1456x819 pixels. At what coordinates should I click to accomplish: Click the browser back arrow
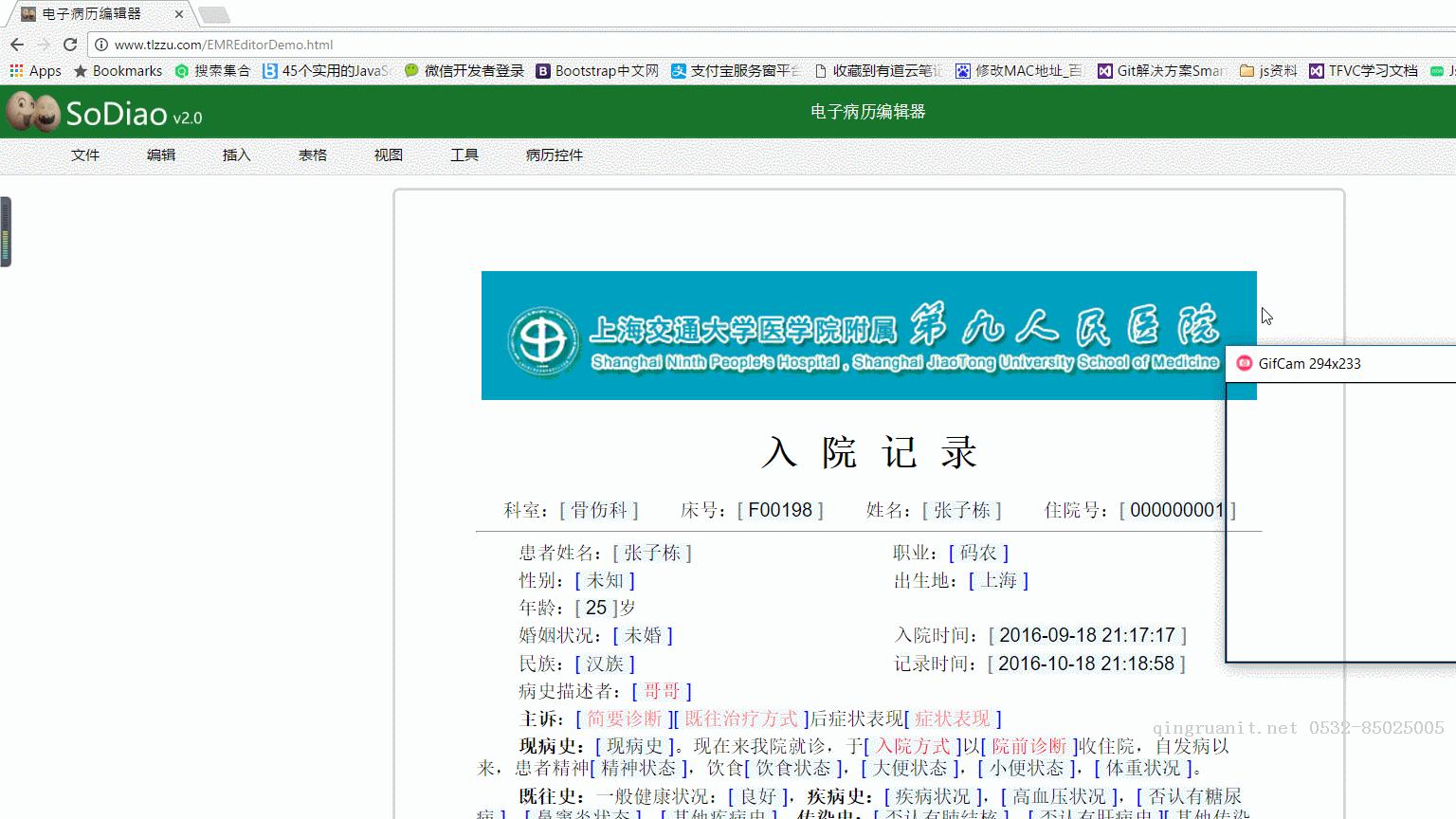[x=17, y=45]
